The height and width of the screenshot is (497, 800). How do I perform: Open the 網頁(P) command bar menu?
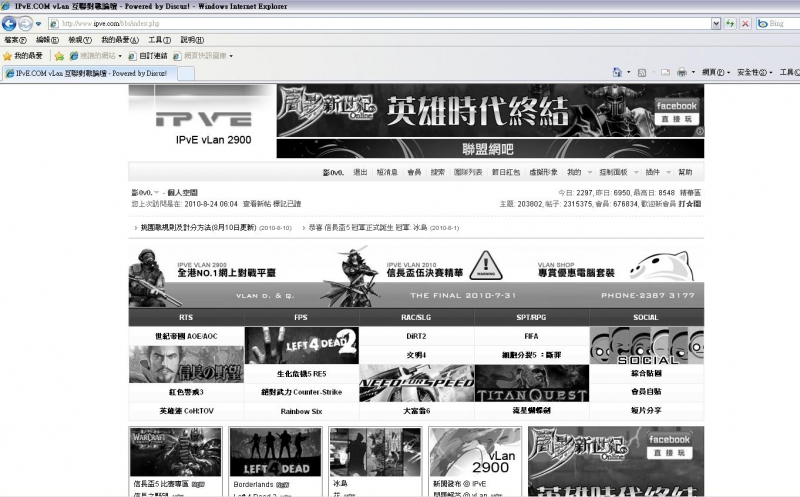(x=715, y=72)
